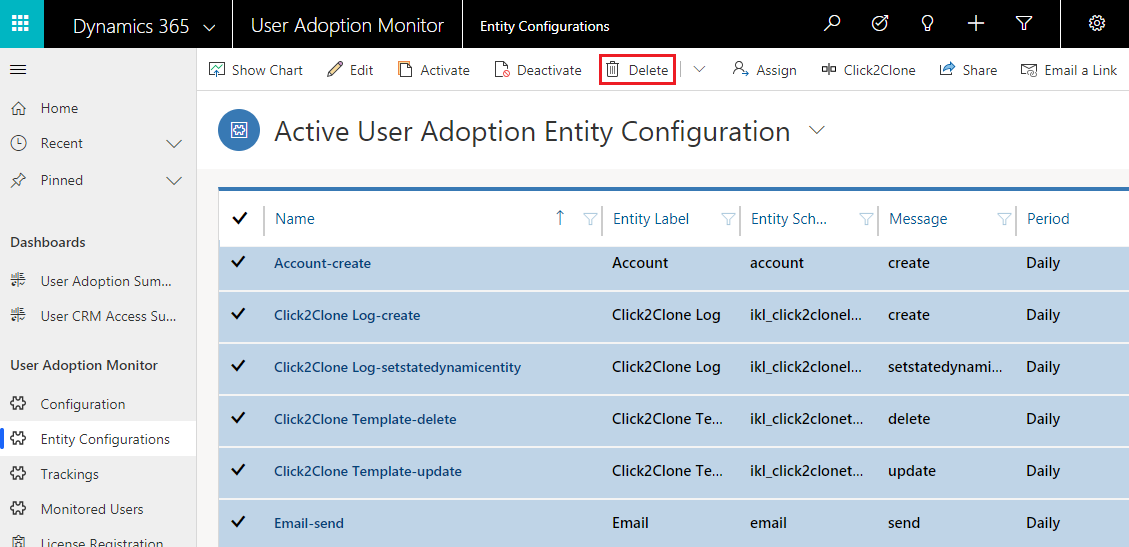Viewport: 1129px width, 547px height.
Task: Uncheck the Click2Clone Template-delete row
Action: click(238, 417)
